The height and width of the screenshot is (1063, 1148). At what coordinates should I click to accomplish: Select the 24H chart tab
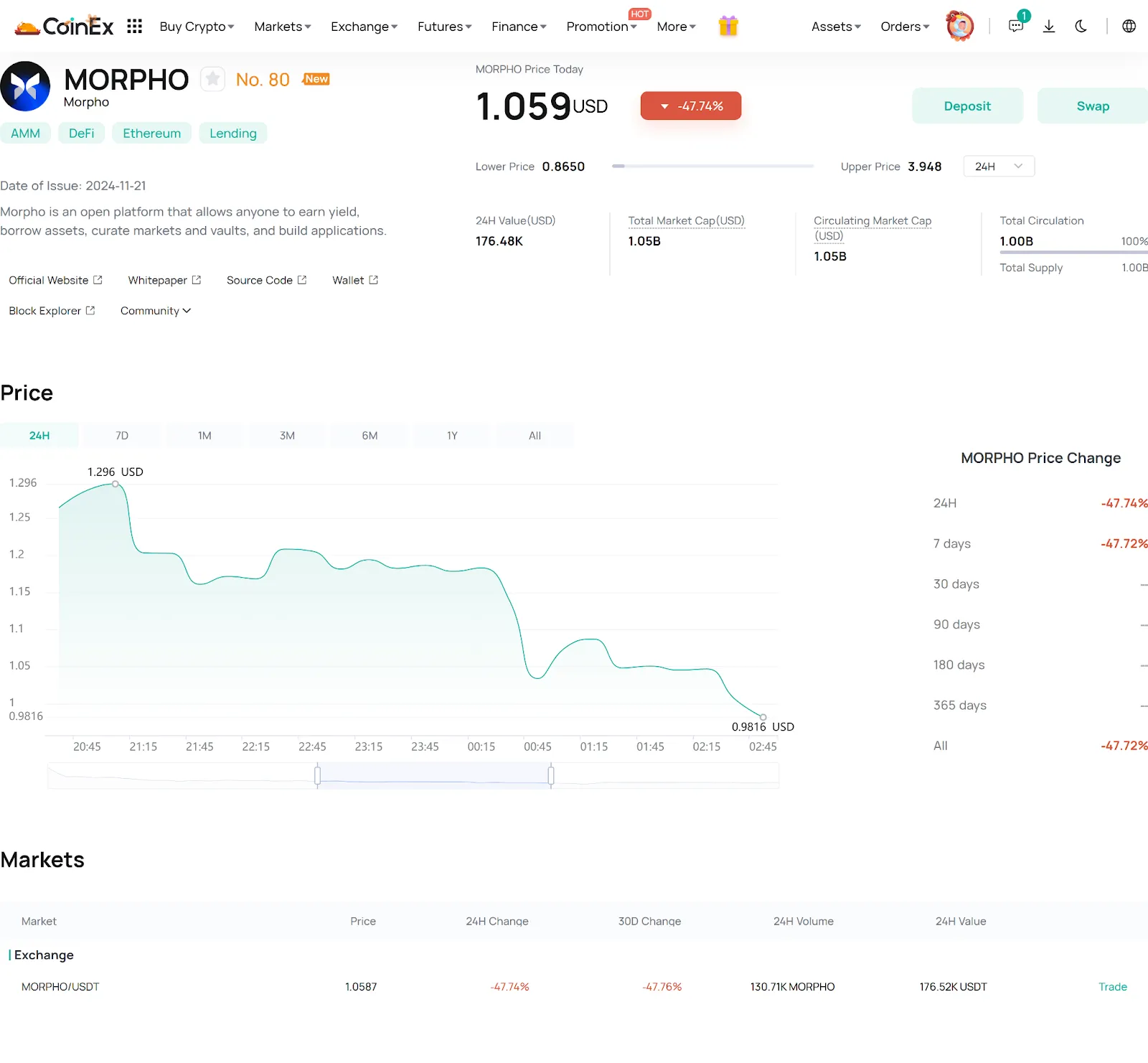pyautogui.click(x=39, y=436)
